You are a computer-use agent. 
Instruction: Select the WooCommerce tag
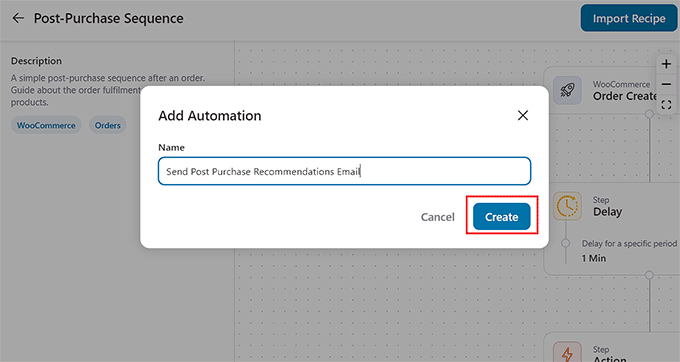pyautogui.click(x=46, y=125)
